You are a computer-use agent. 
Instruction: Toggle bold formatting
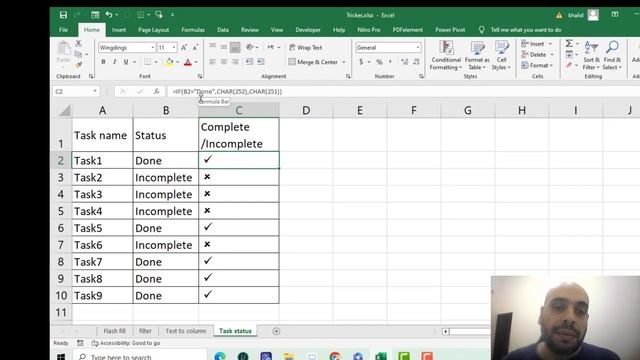point(103,62)
